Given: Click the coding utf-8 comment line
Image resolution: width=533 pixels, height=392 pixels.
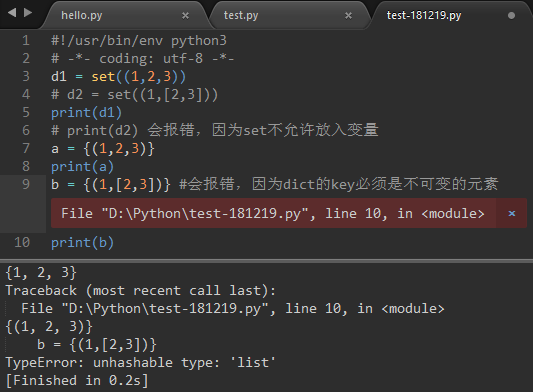Looking at the screenshot, I should click(x=142, y=58).
